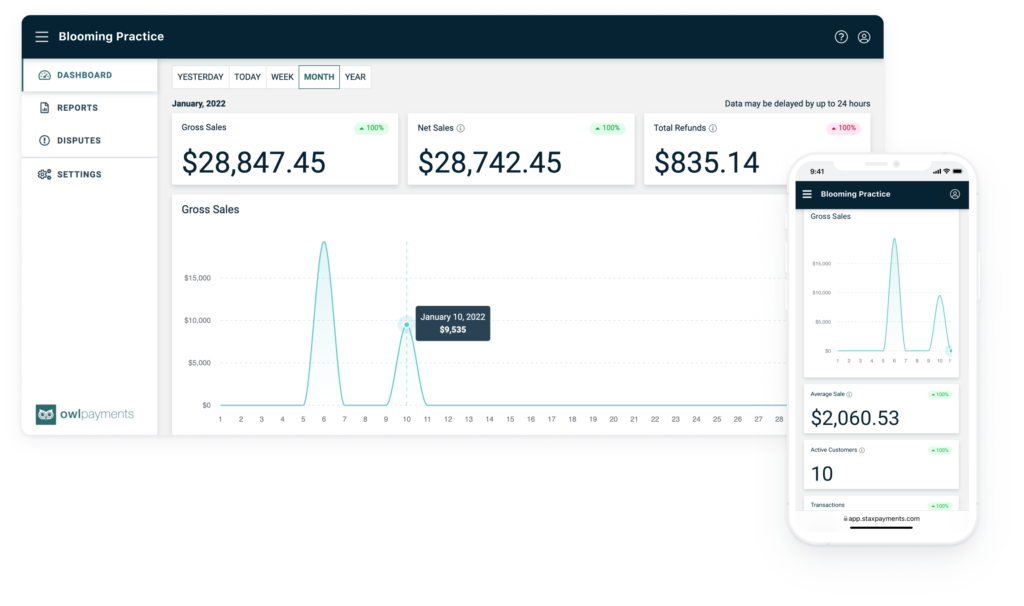Tap the Active Customers value 10 on phone
1024x606 pixels.
[x=822, y=473]
